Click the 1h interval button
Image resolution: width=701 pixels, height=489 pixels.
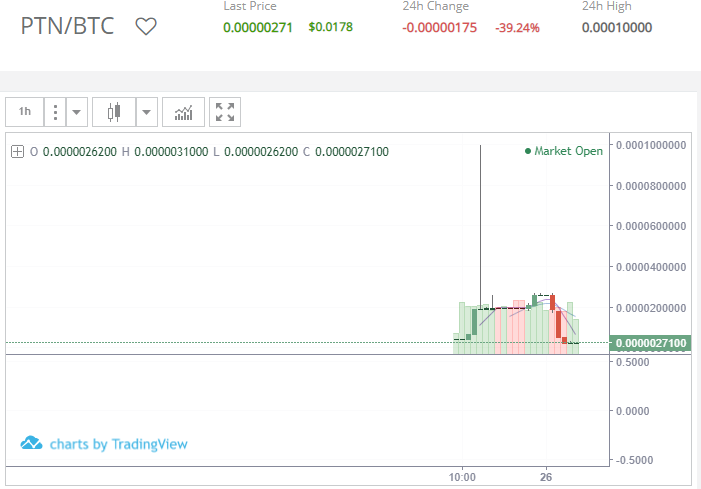25,112
